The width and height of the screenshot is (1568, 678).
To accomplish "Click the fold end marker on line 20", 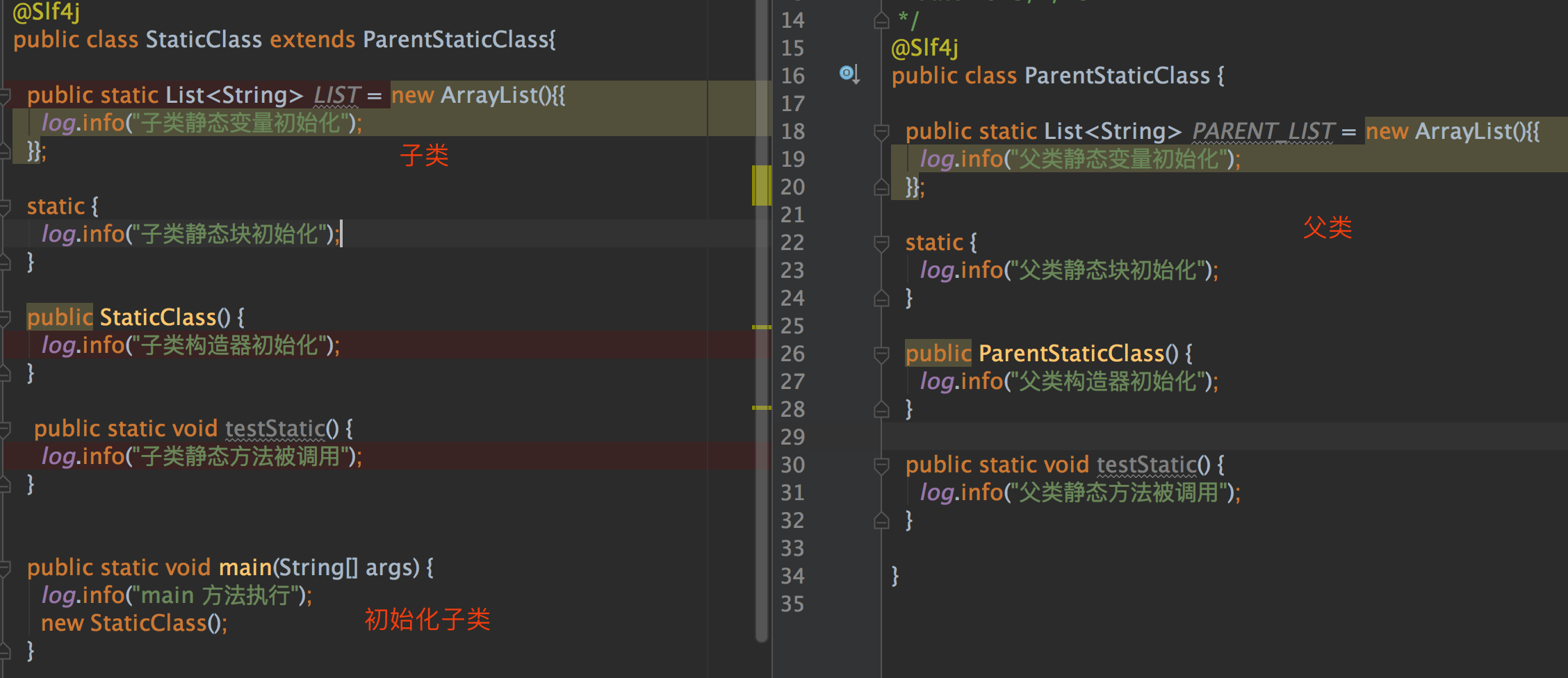I will 881,188.
